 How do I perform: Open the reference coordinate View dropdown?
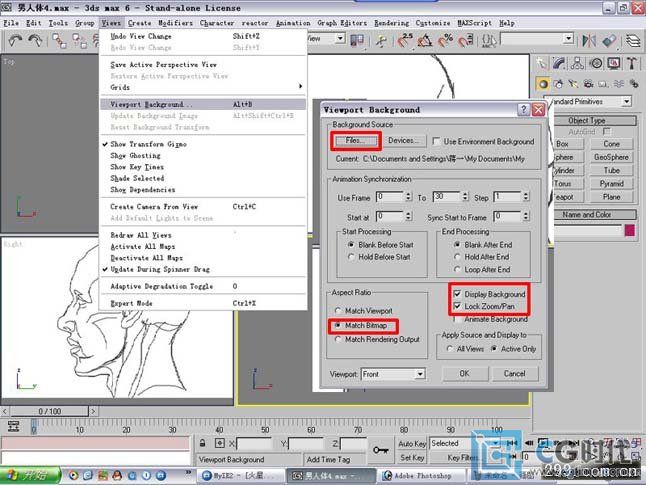click(340, 39)
